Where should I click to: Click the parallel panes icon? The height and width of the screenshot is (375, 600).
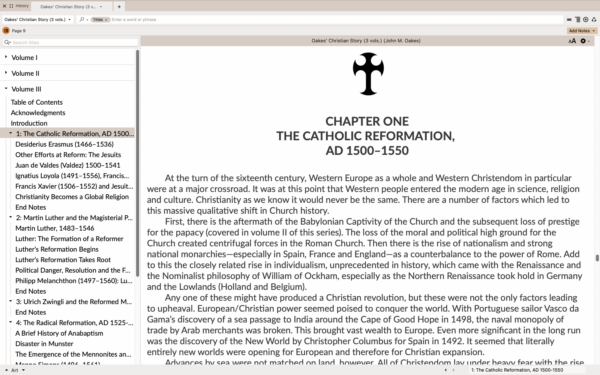(x=577, y=20)
